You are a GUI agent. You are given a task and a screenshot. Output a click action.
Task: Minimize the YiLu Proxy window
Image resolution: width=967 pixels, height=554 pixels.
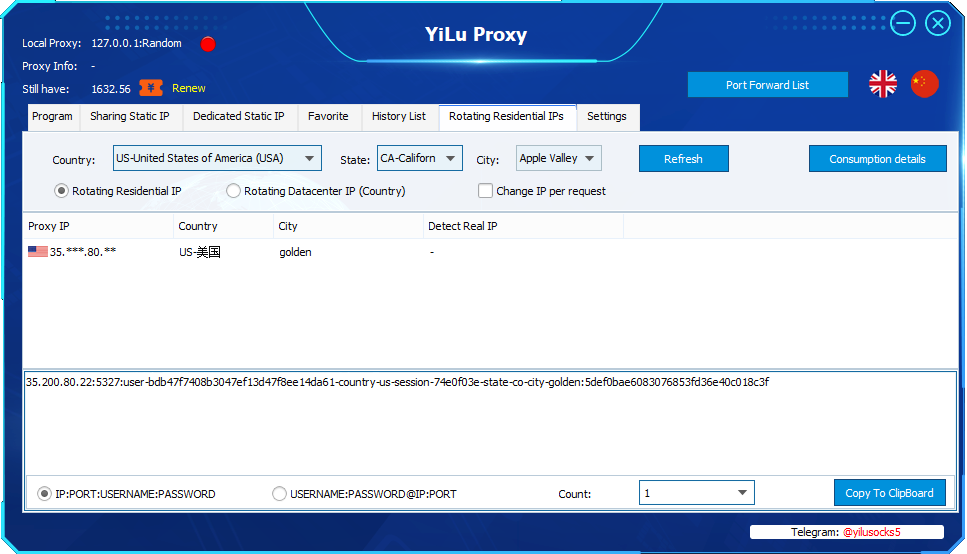click(903, 23)
